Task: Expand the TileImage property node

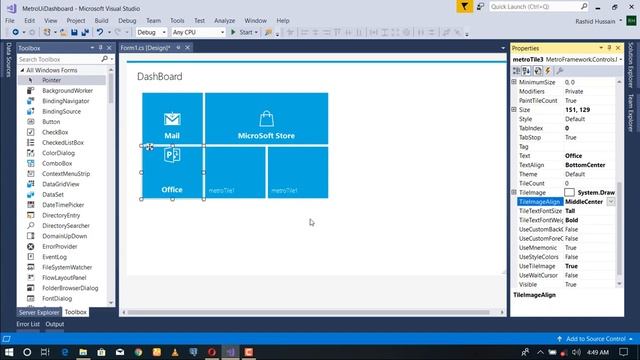Action: coord(514,192)
